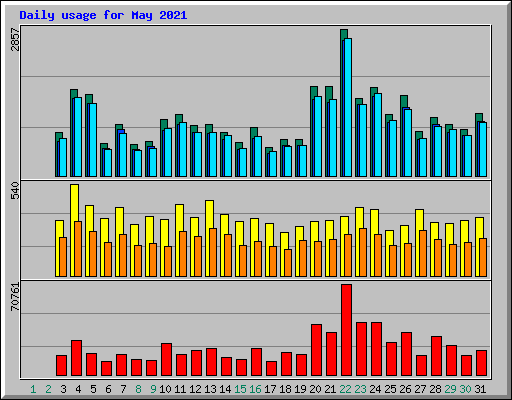The image size is (512, 400).
Task: Click day label '4' on the x-axis
Action: [x=78, y=389]
